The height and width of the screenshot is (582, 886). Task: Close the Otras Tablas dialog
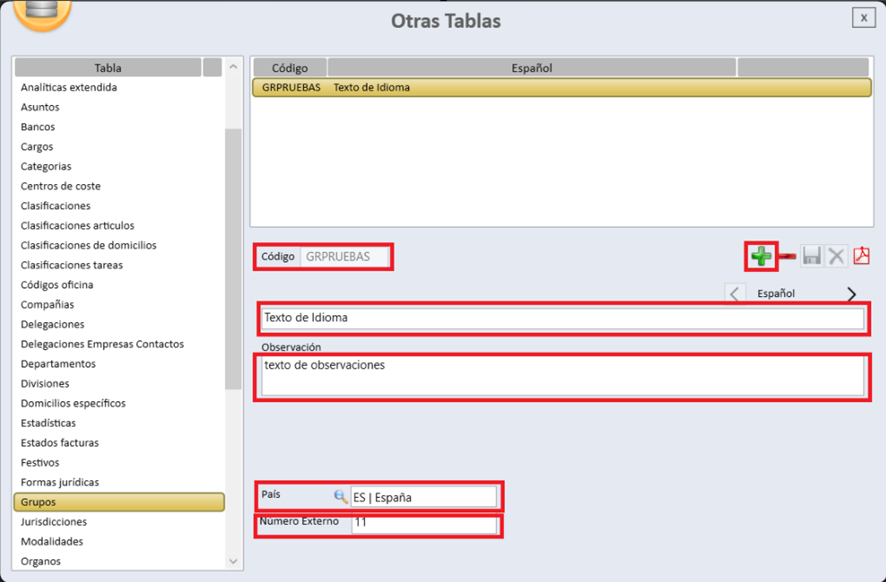862,18
